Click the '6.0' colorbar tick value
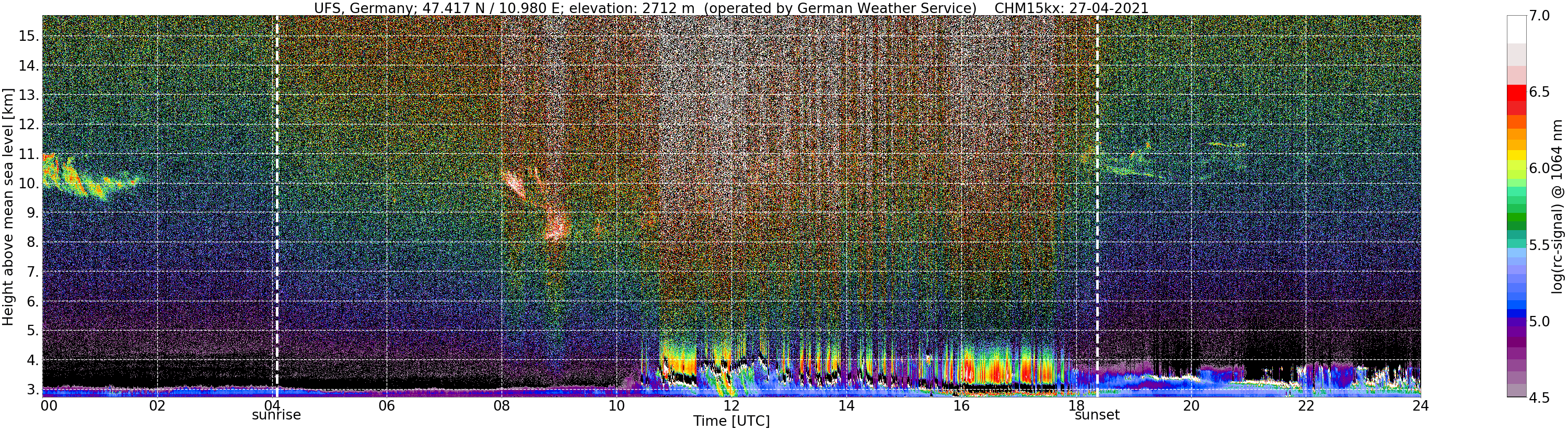Viewport: 1568px width, 431px height. 1539,168
